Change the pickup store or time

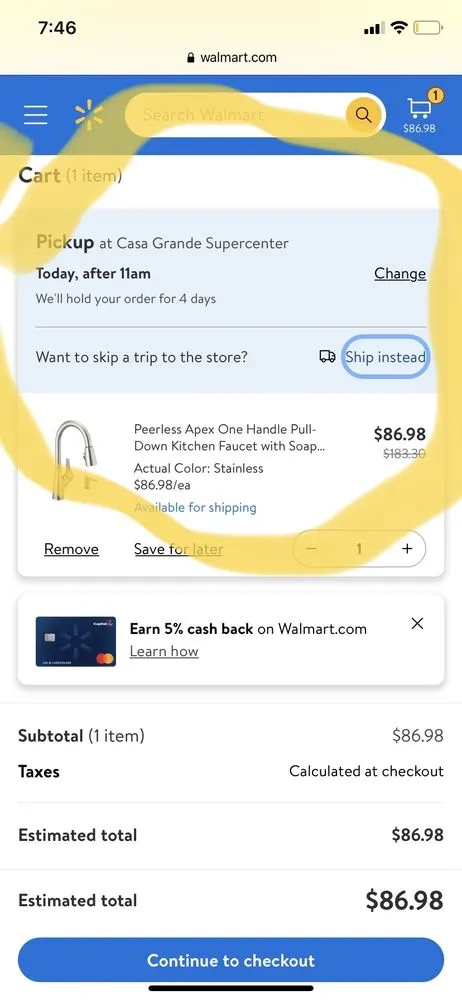[x=400, y=274]
